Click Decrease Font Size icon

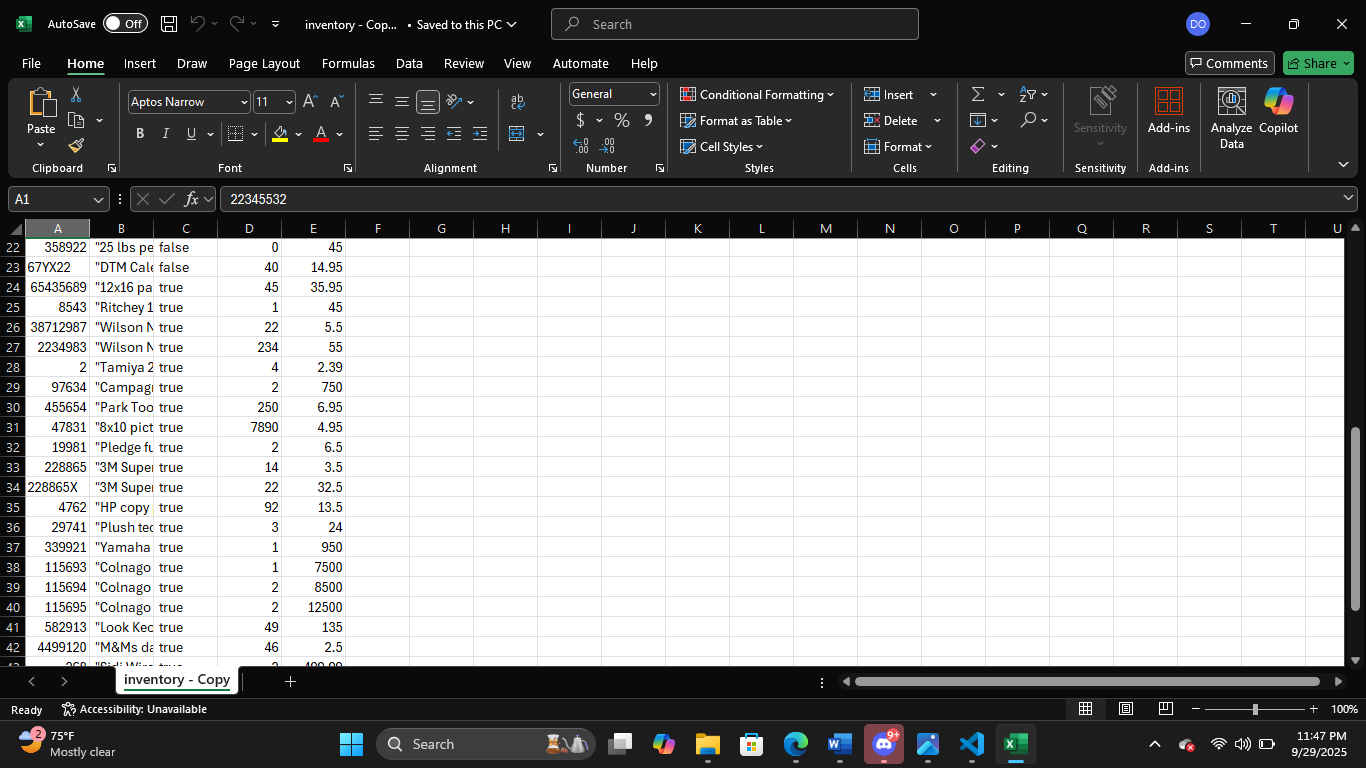tap(336, 101)
